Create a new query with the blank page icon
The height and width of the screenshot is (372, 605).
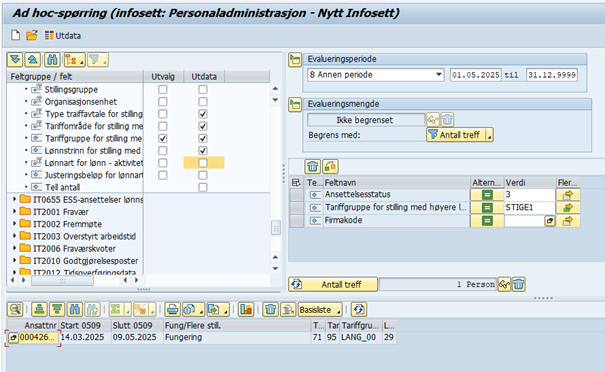15,36
